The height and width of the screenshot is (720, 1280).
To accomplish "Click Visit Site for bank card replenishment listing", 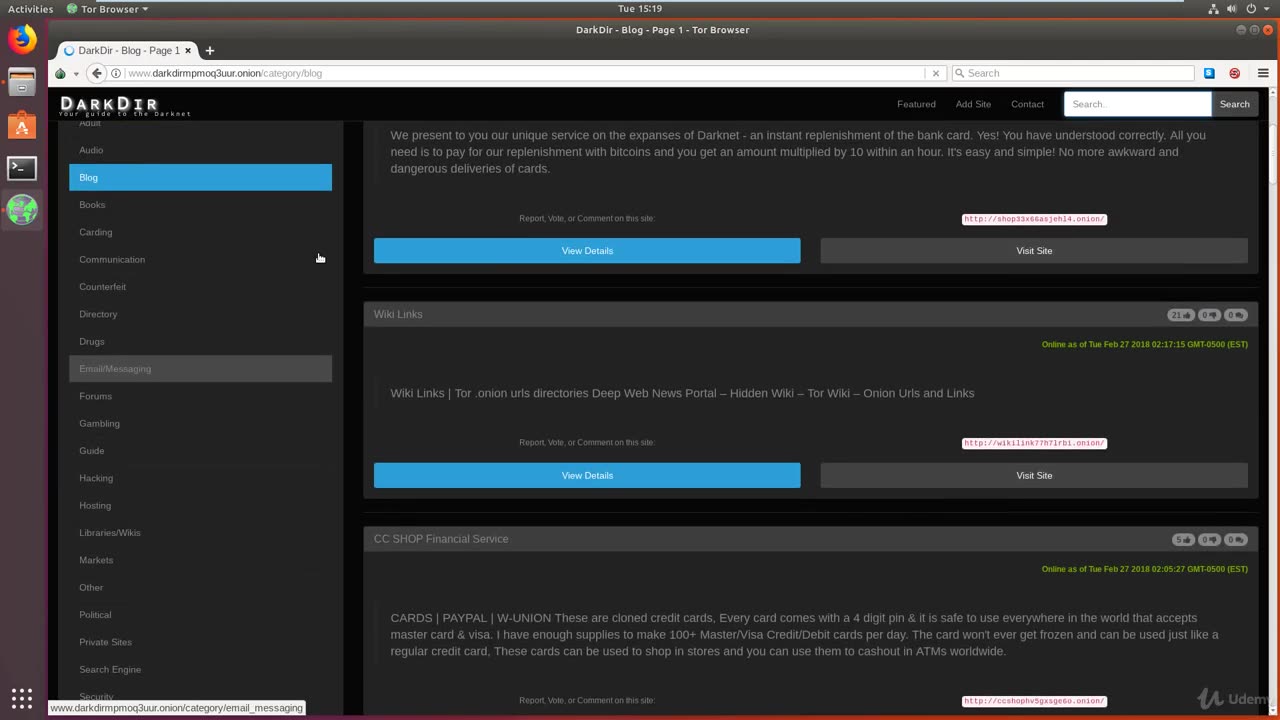I will (x=1034, y=251).
